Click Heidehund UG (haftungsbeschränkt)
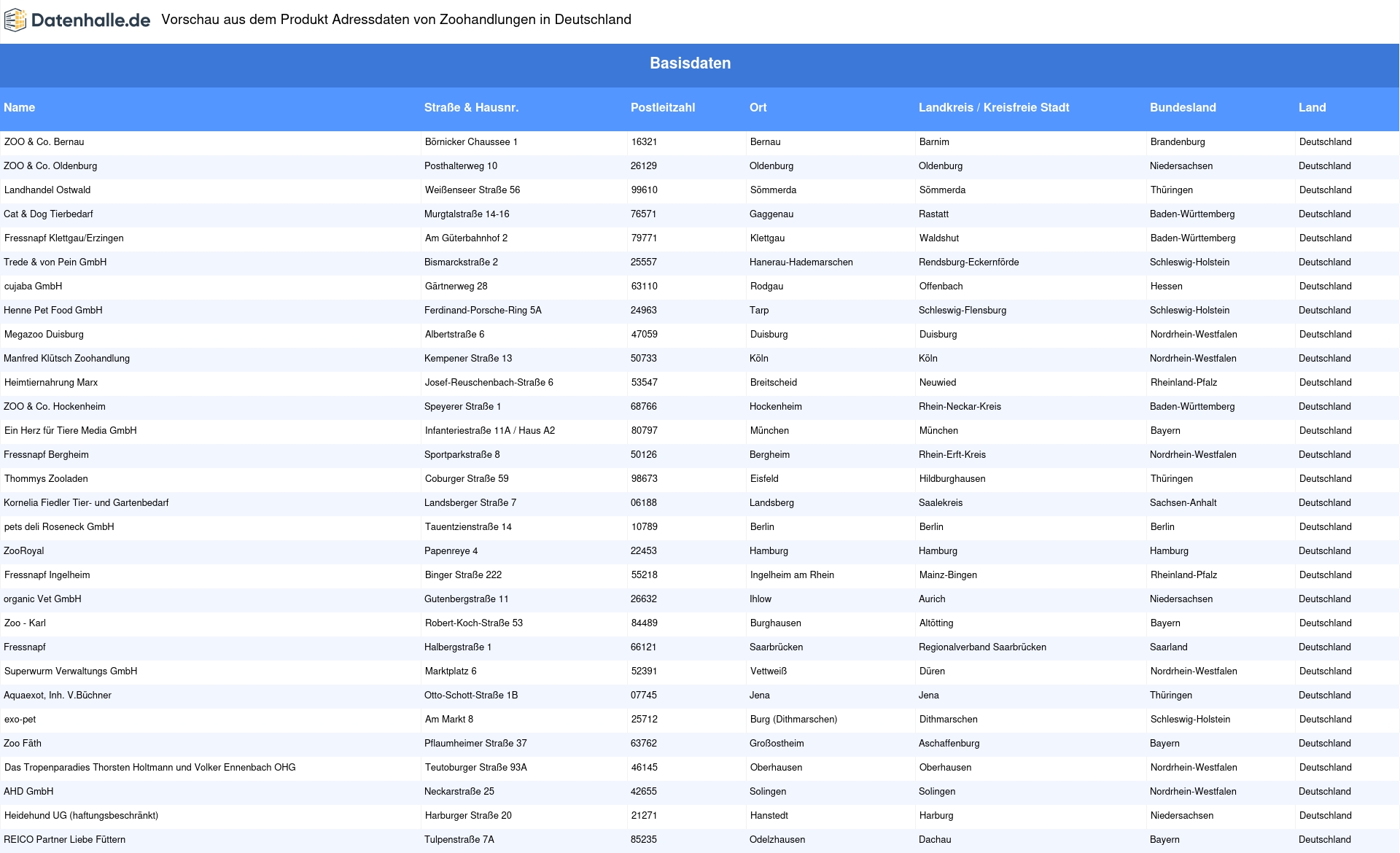 point(81,816)
